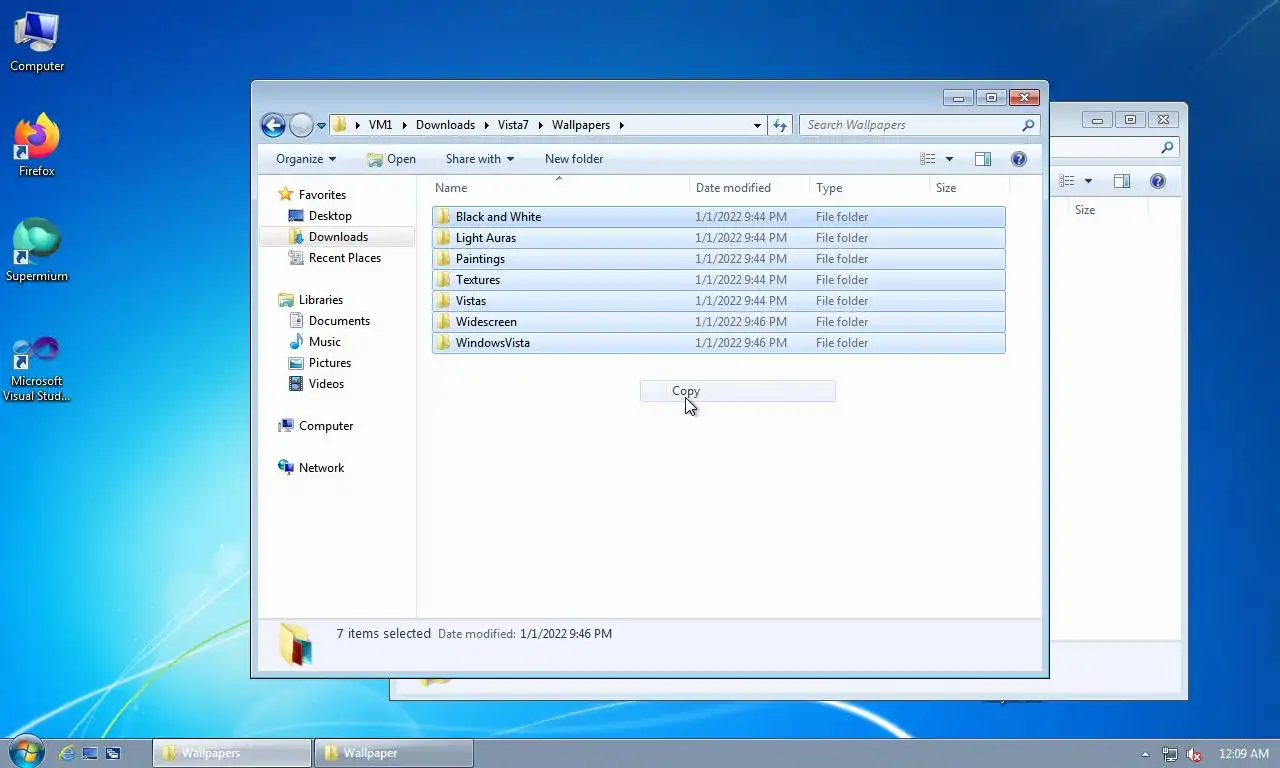Create a New folder
Image resolution: width=1280 pixels, height=768 pixels.
[x=574, y=159]
